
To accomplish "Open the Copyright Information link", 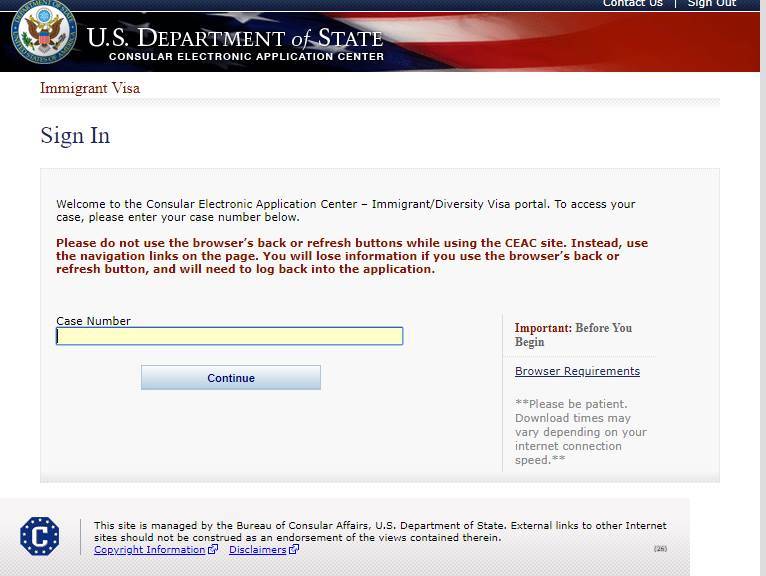I will [x=149, y=550].
